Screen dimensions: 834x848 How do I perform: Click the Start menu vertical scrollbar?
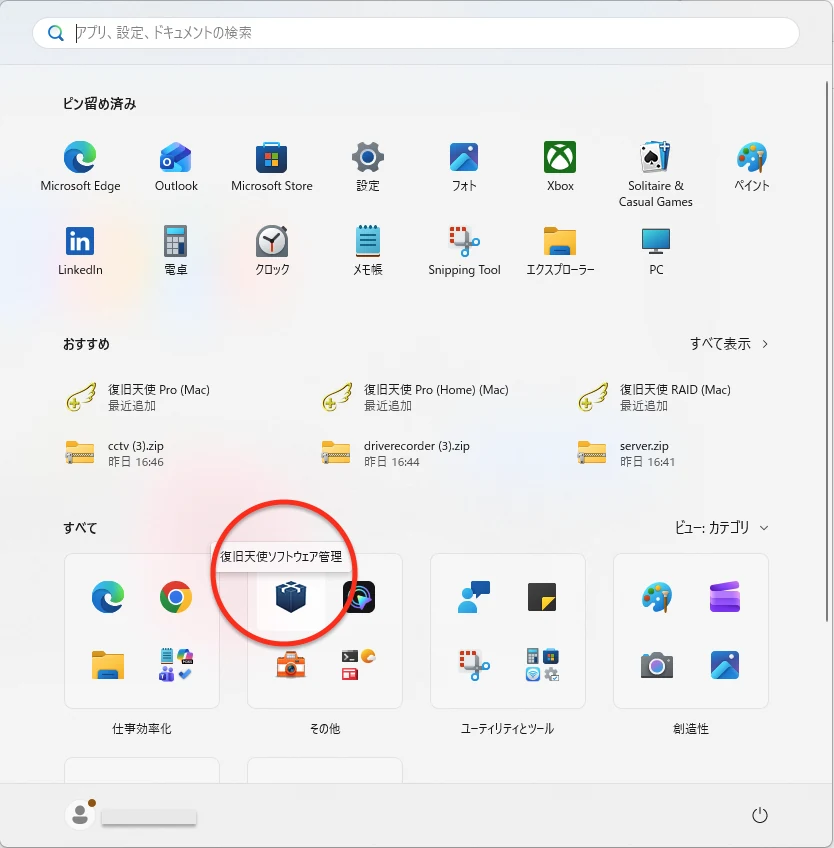click(827, 352)
